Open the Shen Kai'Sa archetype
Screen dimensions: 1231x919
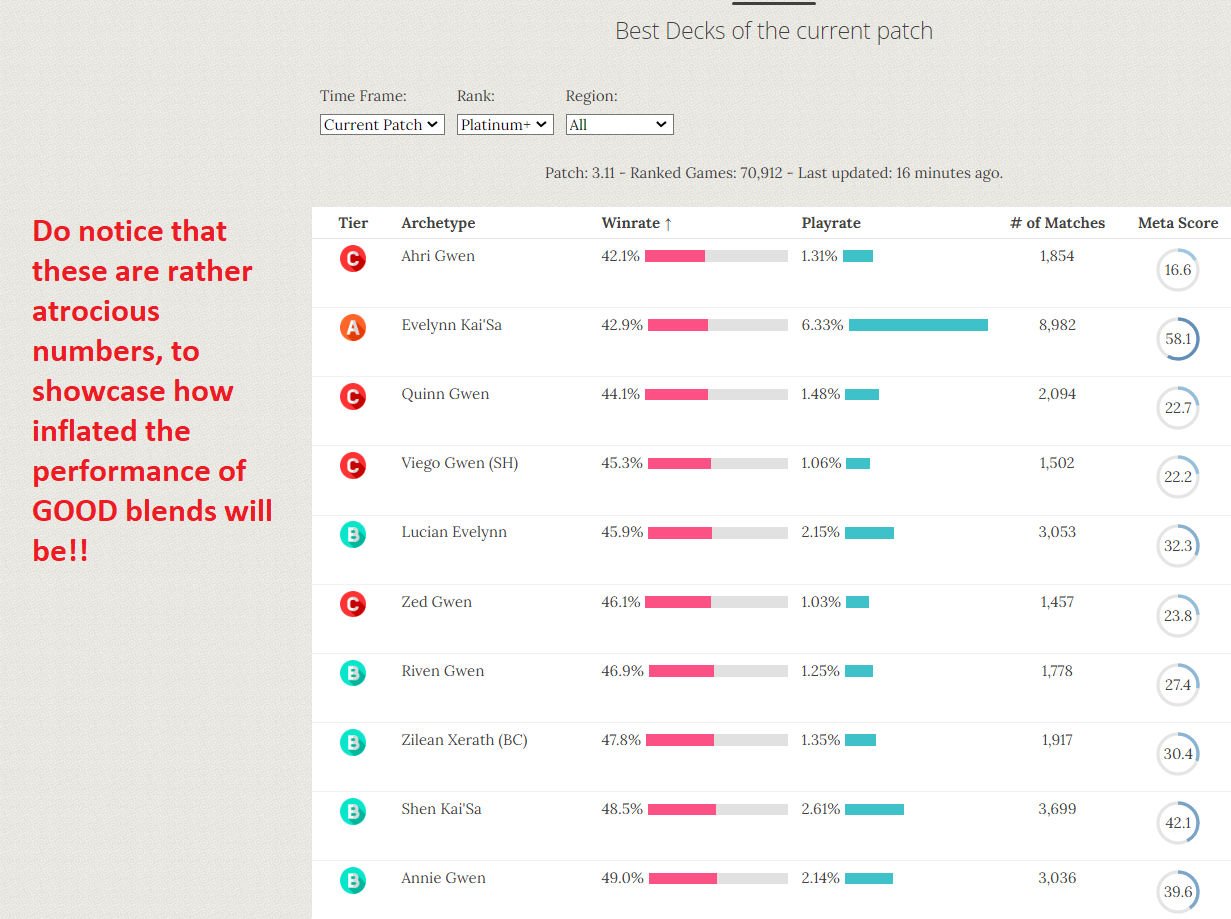coord(441,809)
